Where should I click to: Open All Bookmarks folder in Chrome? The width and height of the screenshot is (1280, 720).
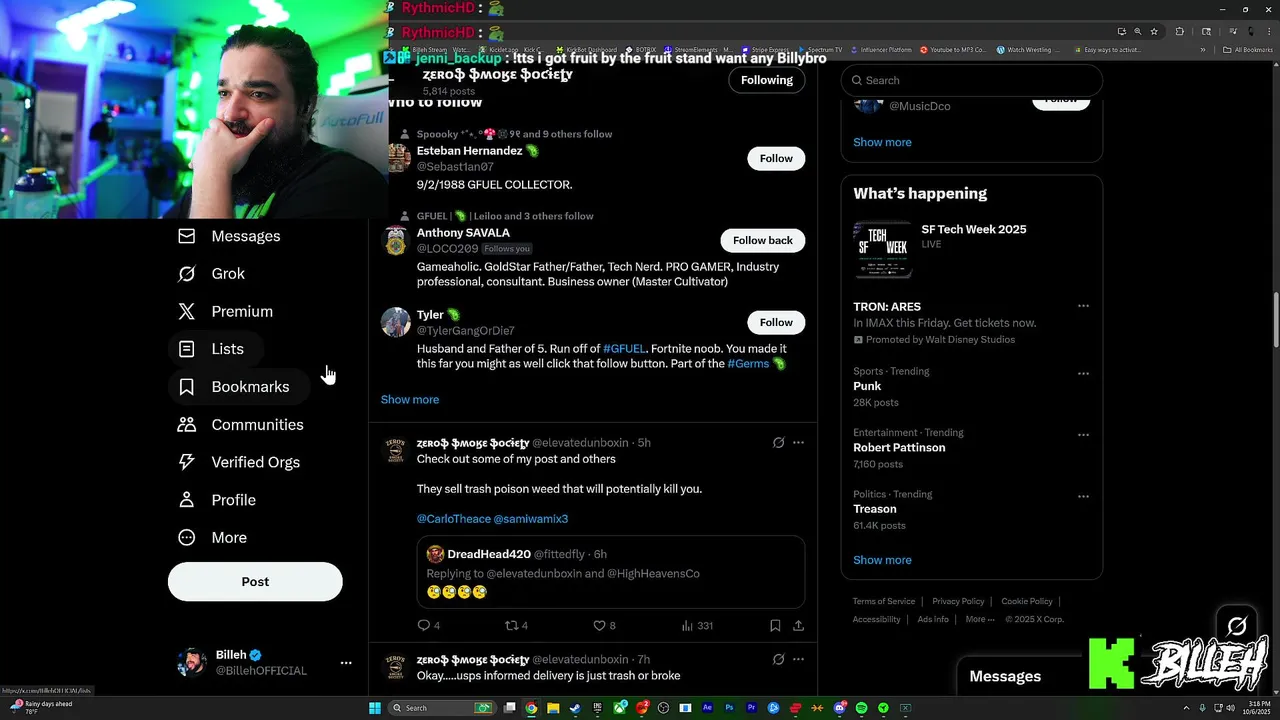point(1248,50)
